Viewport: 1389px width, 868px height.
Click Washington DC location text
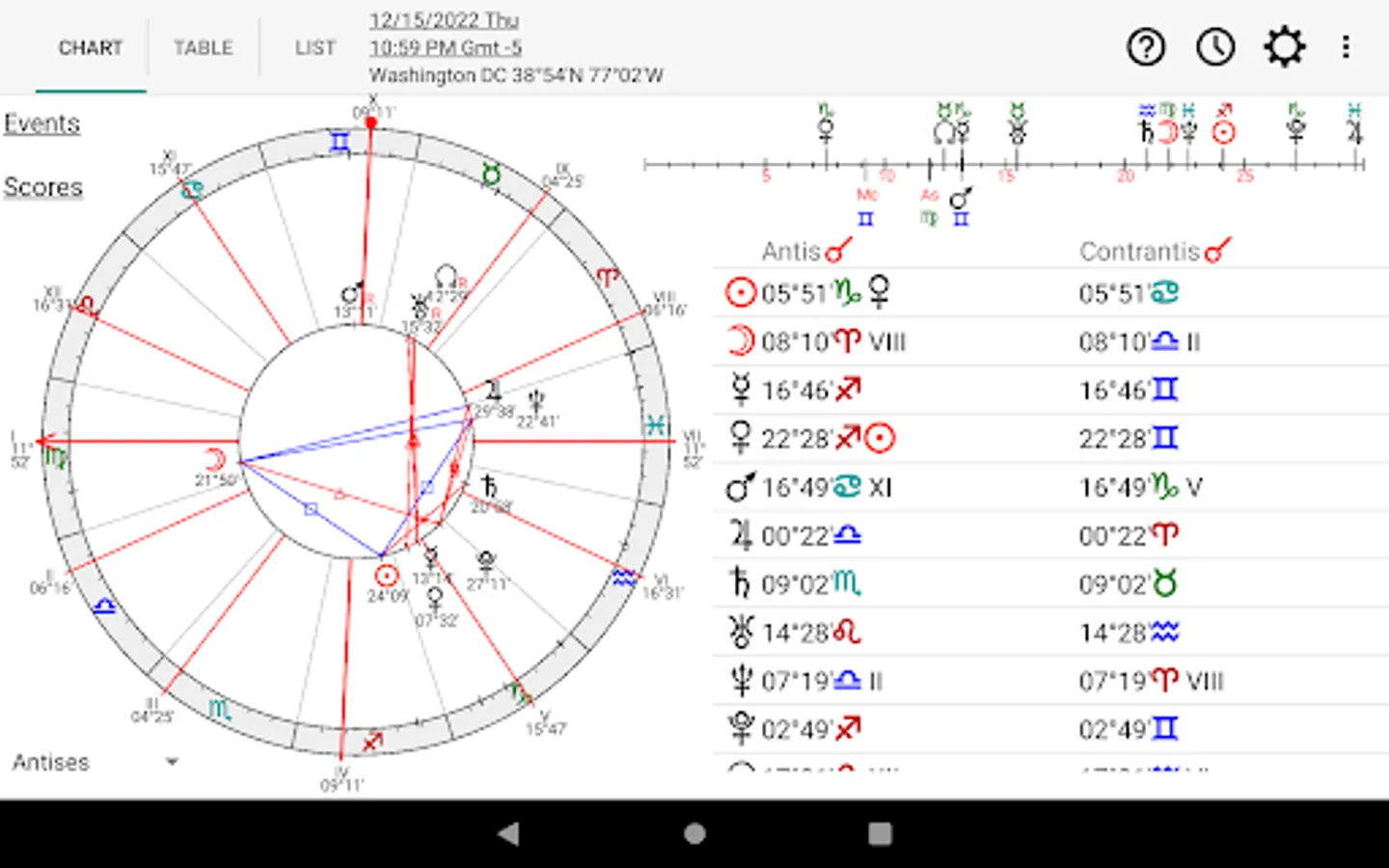click(x=516, y=75)
